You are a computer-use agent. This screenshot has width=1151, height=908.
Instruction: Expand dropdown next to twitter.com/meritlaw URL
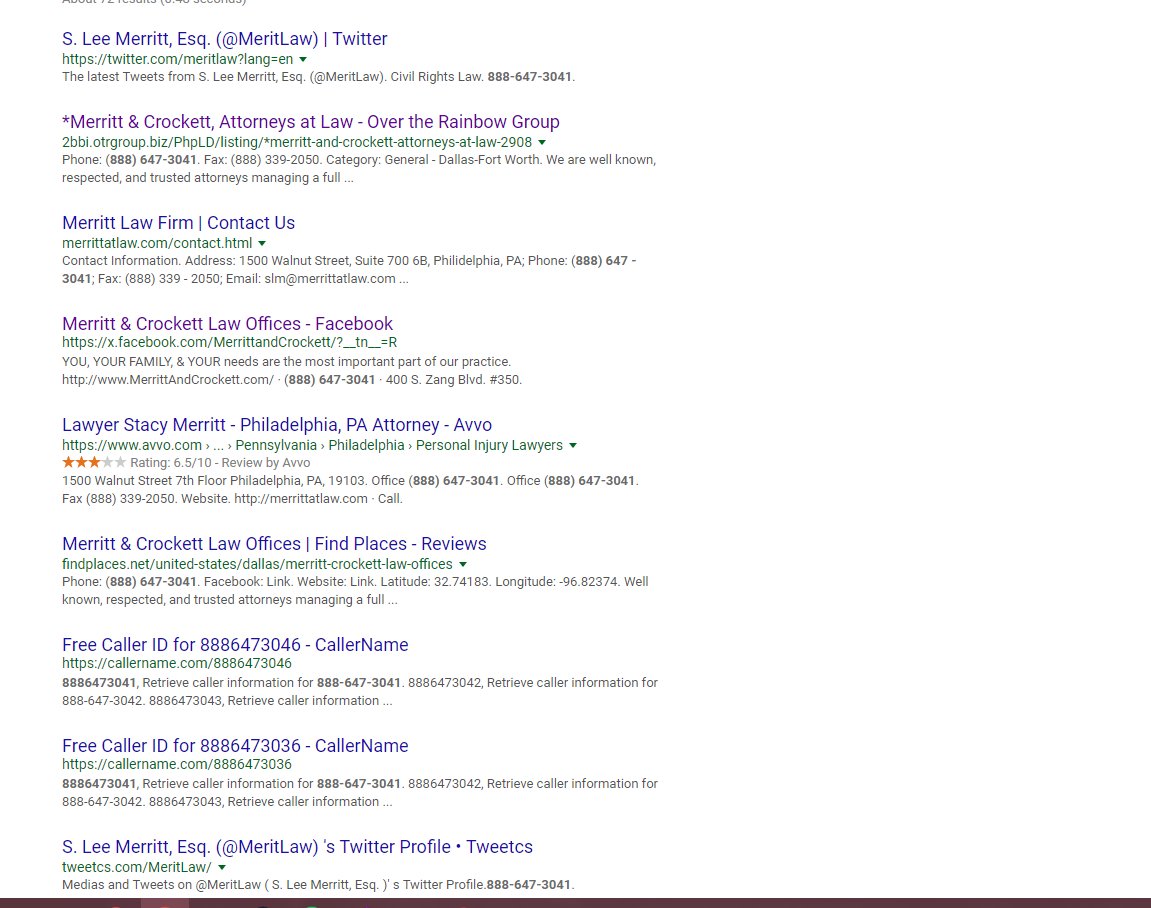click(x=303, y=59)
